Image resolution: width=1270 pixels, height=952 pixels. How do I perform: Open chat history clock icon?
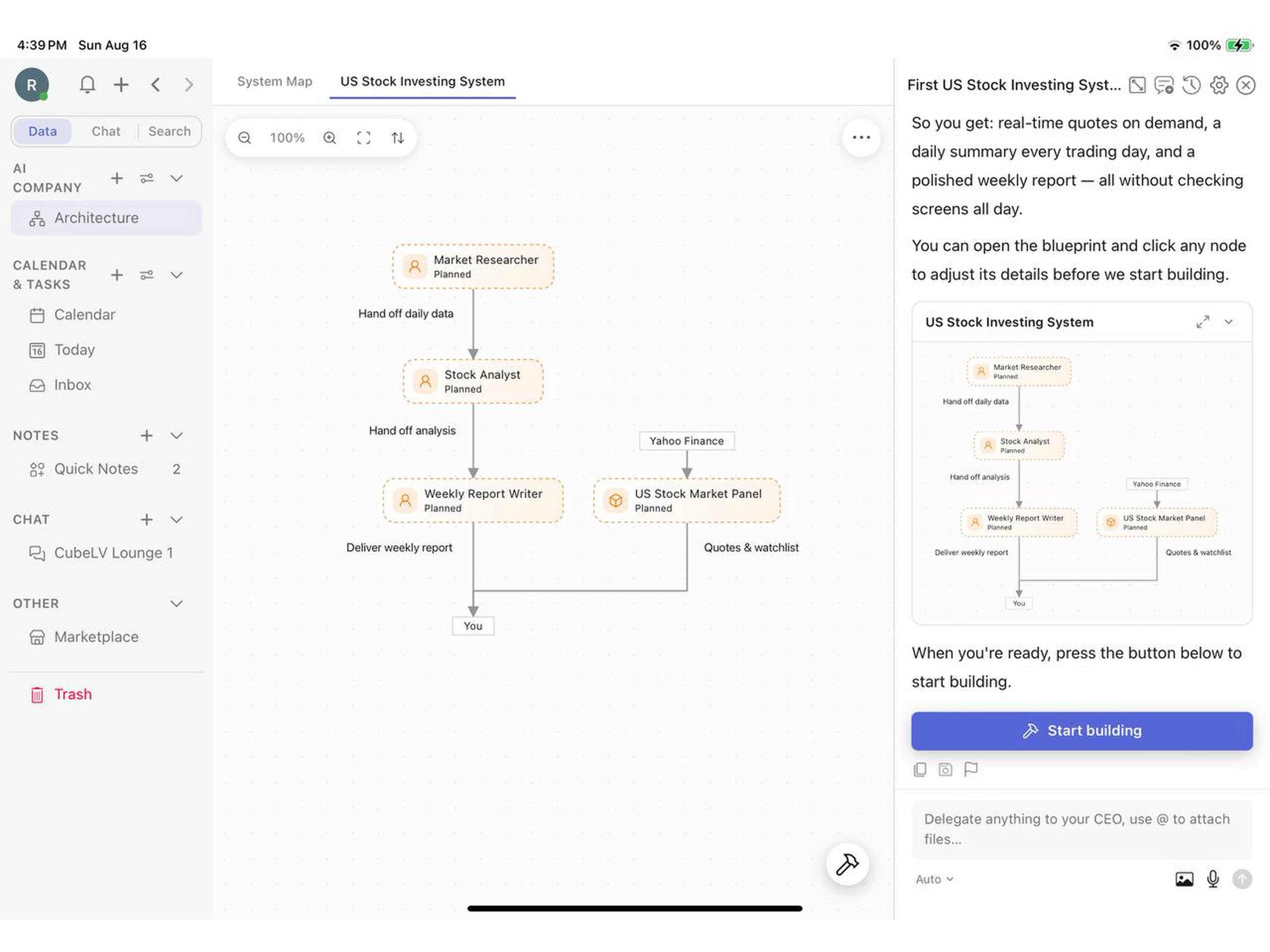tap(1191, 85)
